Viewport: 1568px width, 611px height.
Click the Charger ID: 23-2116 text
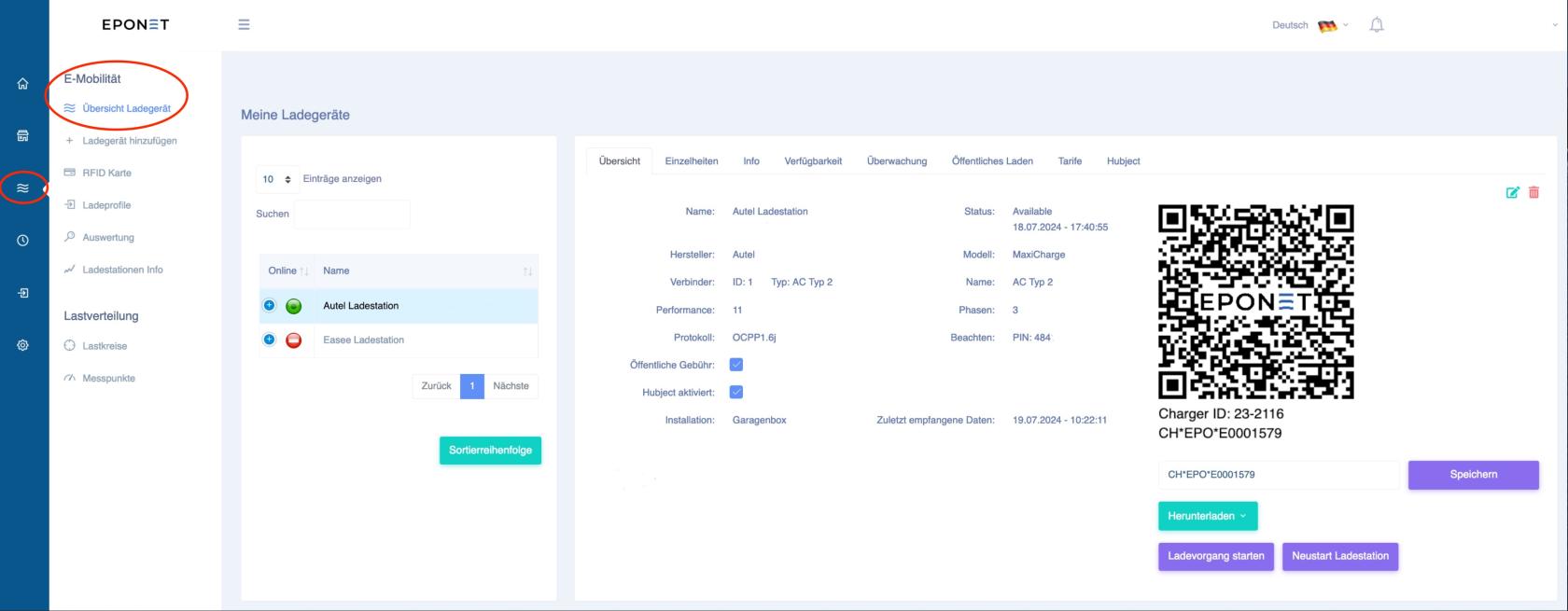1221,413
